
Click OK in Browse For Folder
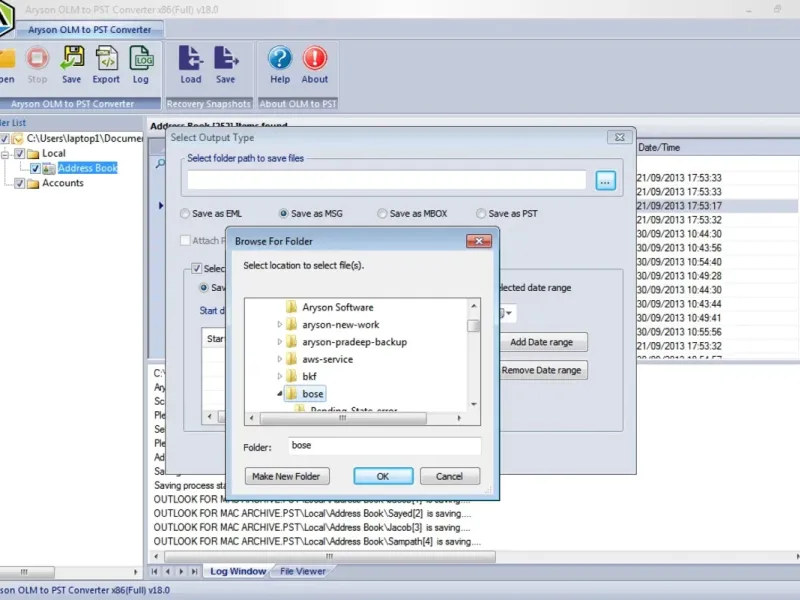(383, 476)
